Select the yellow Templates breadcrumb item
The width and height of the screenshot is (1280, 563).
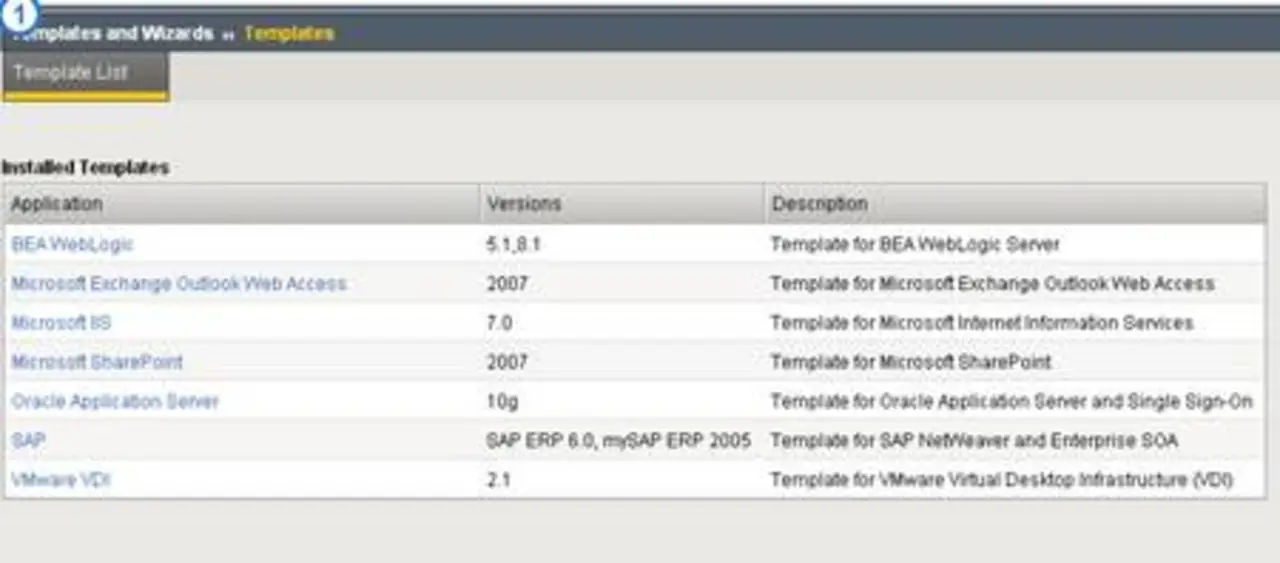(x=289, y=34)
